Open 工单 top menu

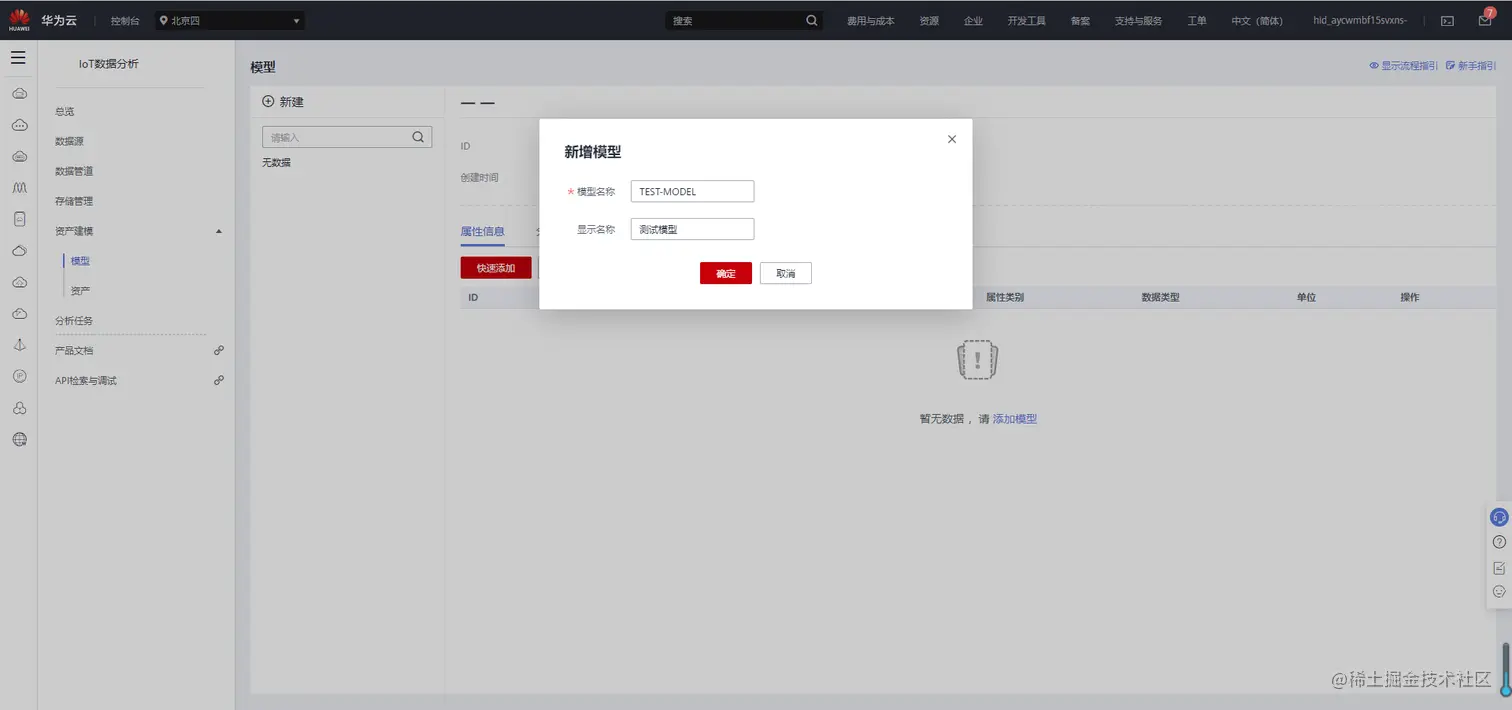pyautogui.click(x=1197, y=20)
